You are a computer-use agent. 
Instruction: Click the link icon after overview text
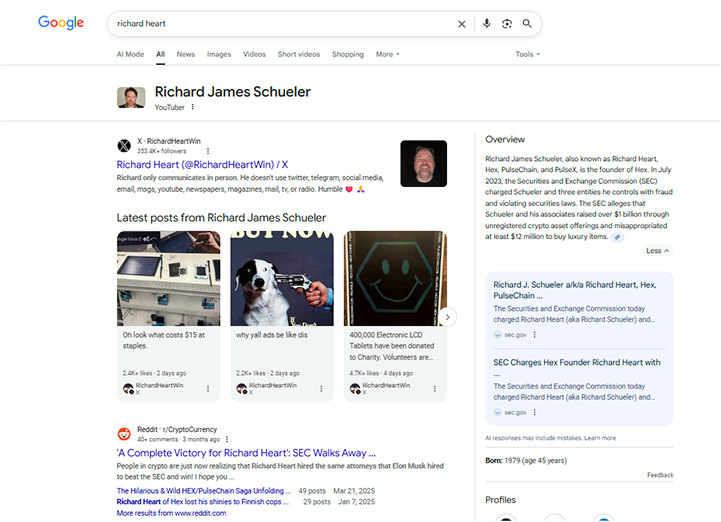(618, 237)
